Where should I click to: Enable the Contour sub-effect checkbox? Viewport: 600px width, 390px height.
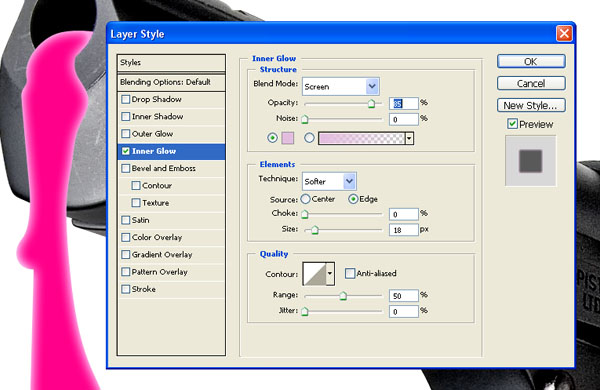pos(136,186)
